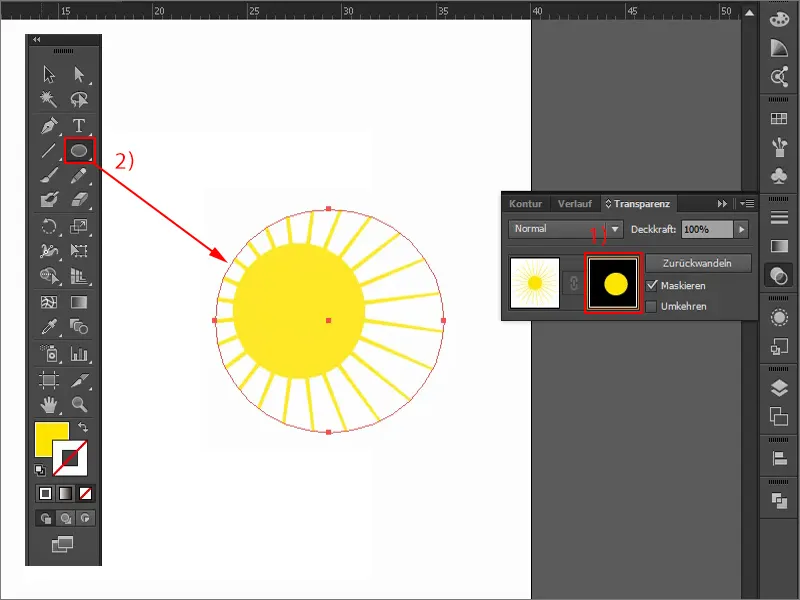800x600 pixels.
Task: Select the Gradient tool in toolbox
Action: [79, 302]
